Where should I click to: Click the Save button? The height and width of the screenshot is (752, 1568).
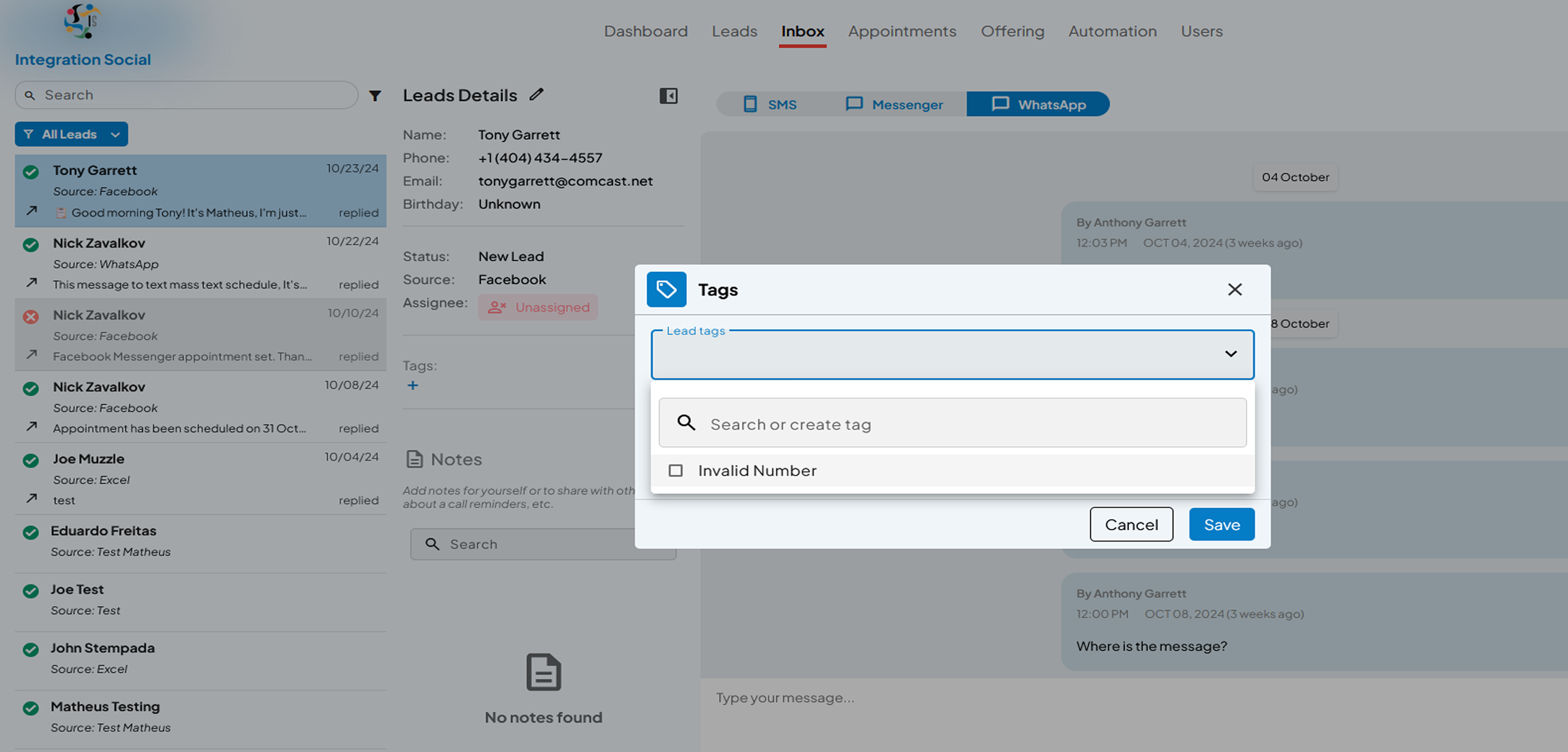tap(1222, 525)
